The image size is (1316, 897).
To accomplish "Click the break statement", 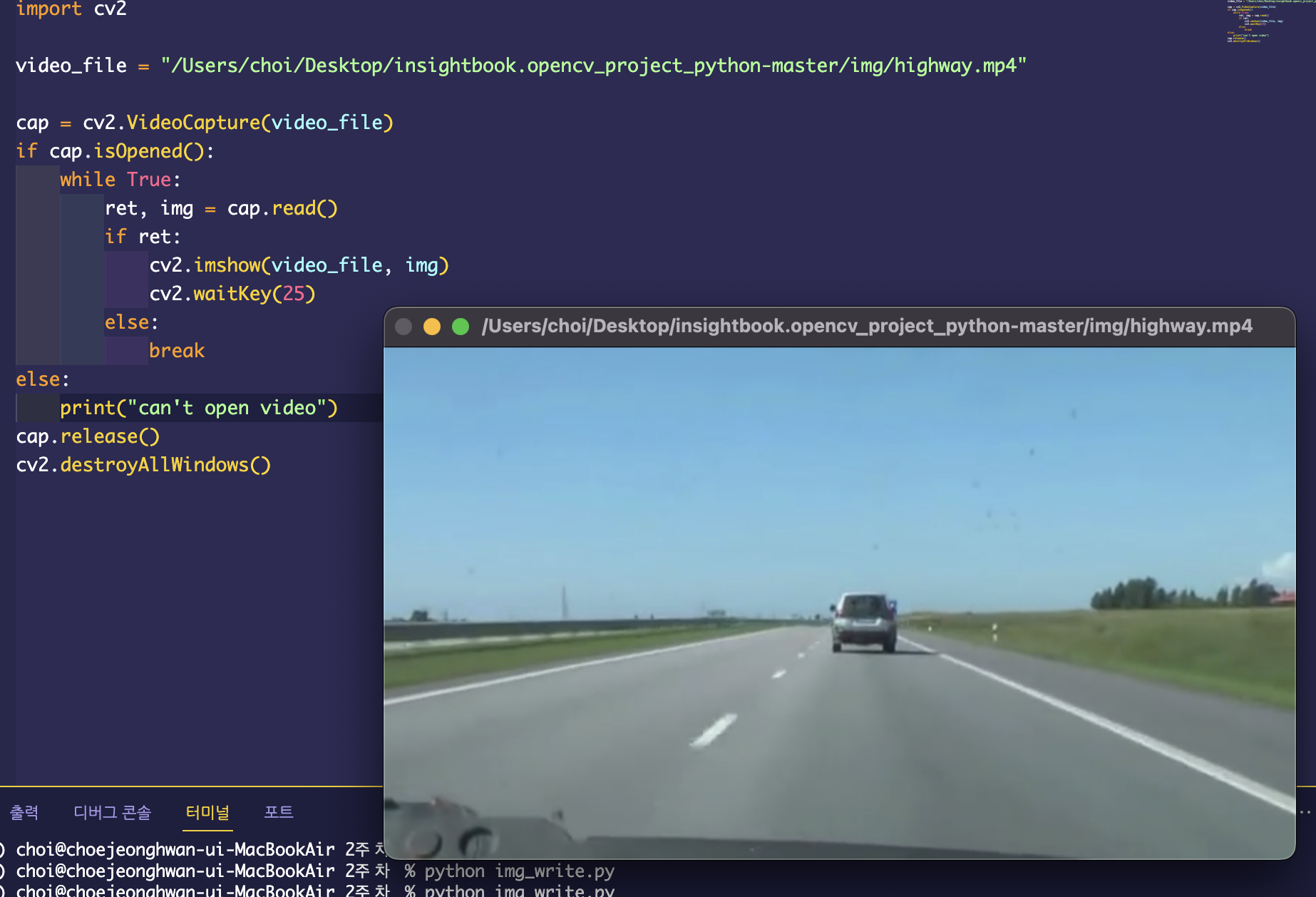I will click(x=177, y=351).
